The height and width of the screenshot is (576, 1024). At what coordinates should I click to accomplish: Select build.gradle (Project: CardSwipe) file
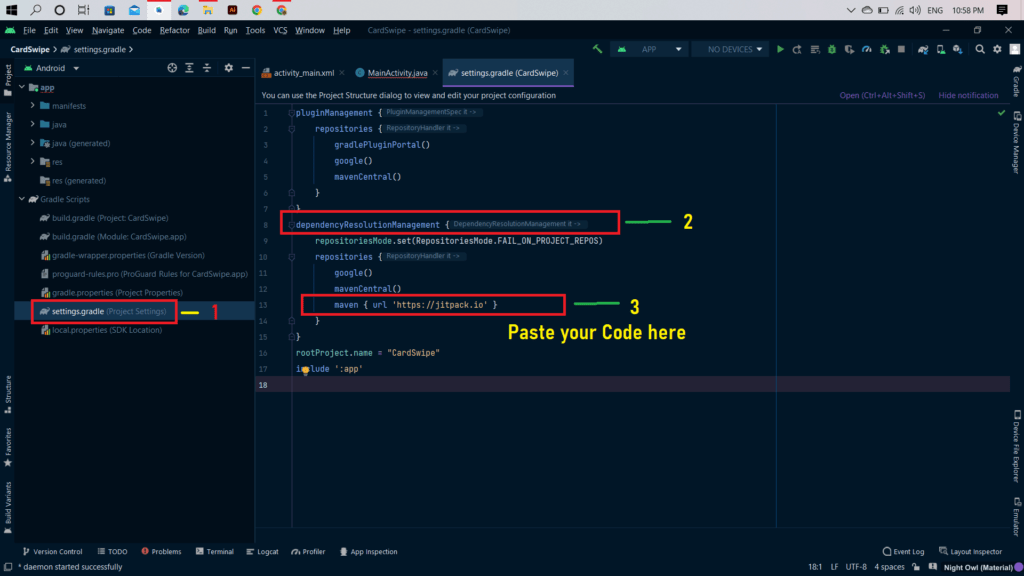tap(110, 218)
